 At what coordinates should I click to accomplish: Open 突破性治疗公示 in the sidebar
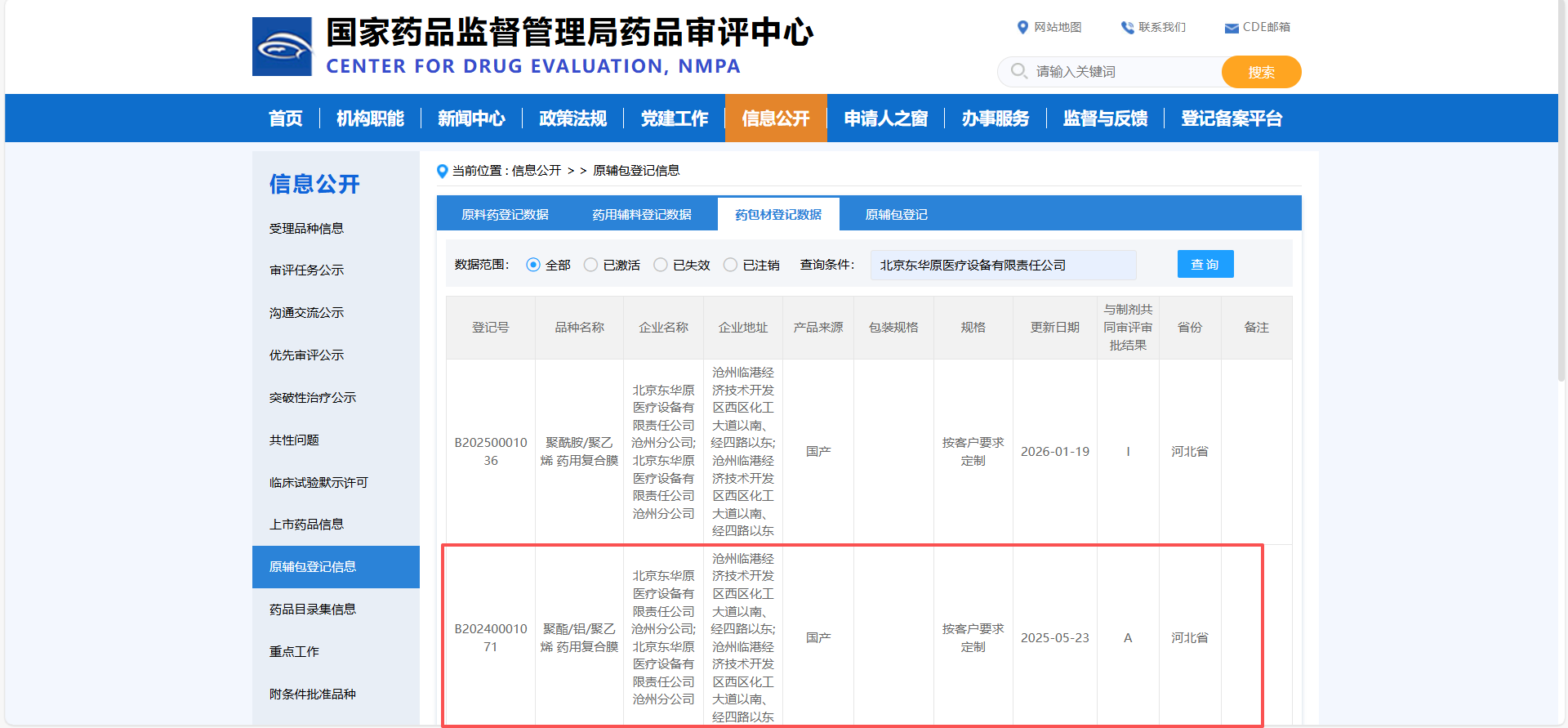313,398
